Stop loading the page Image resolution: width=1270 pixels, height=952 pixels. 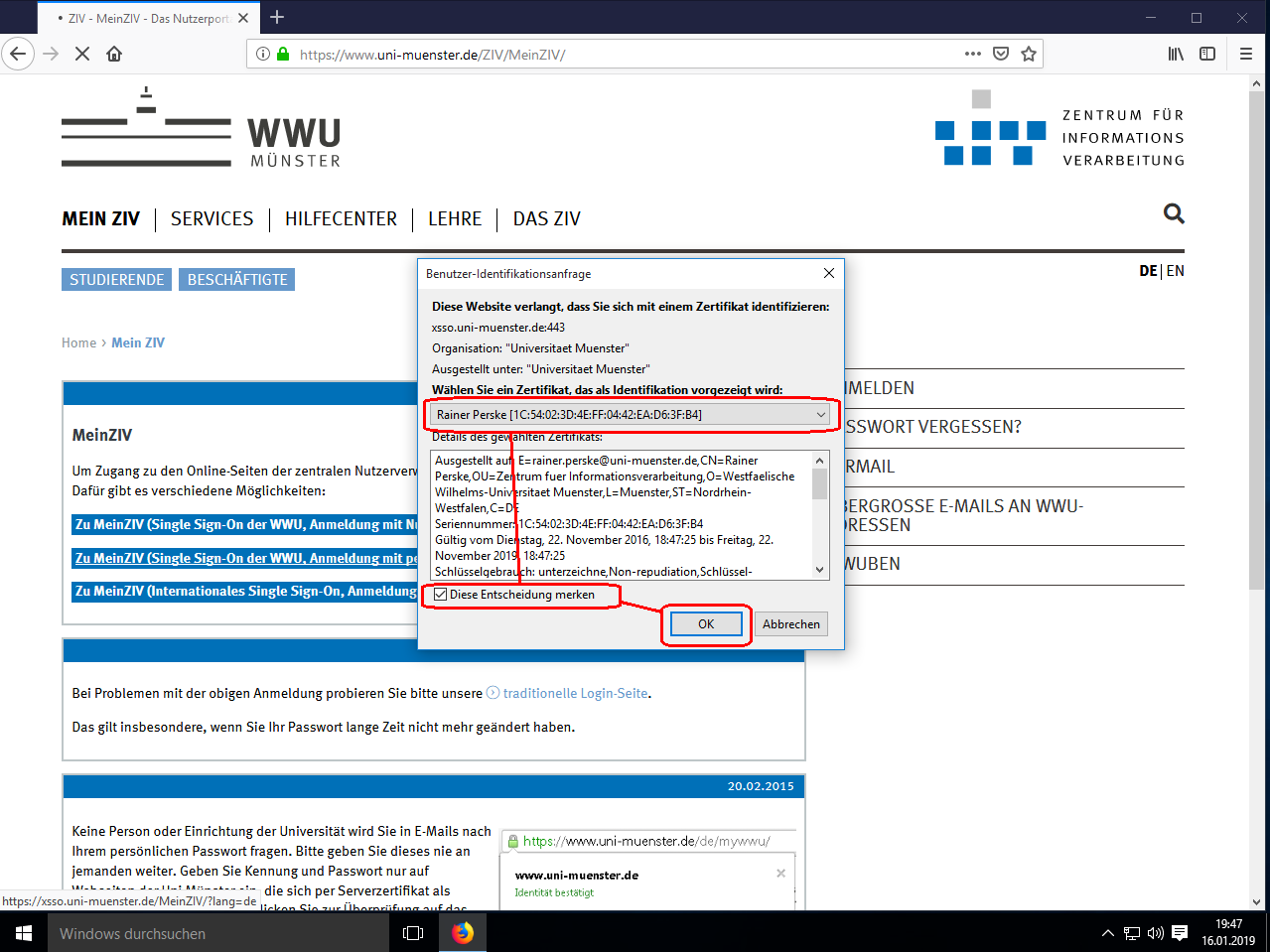click(82, 54)
